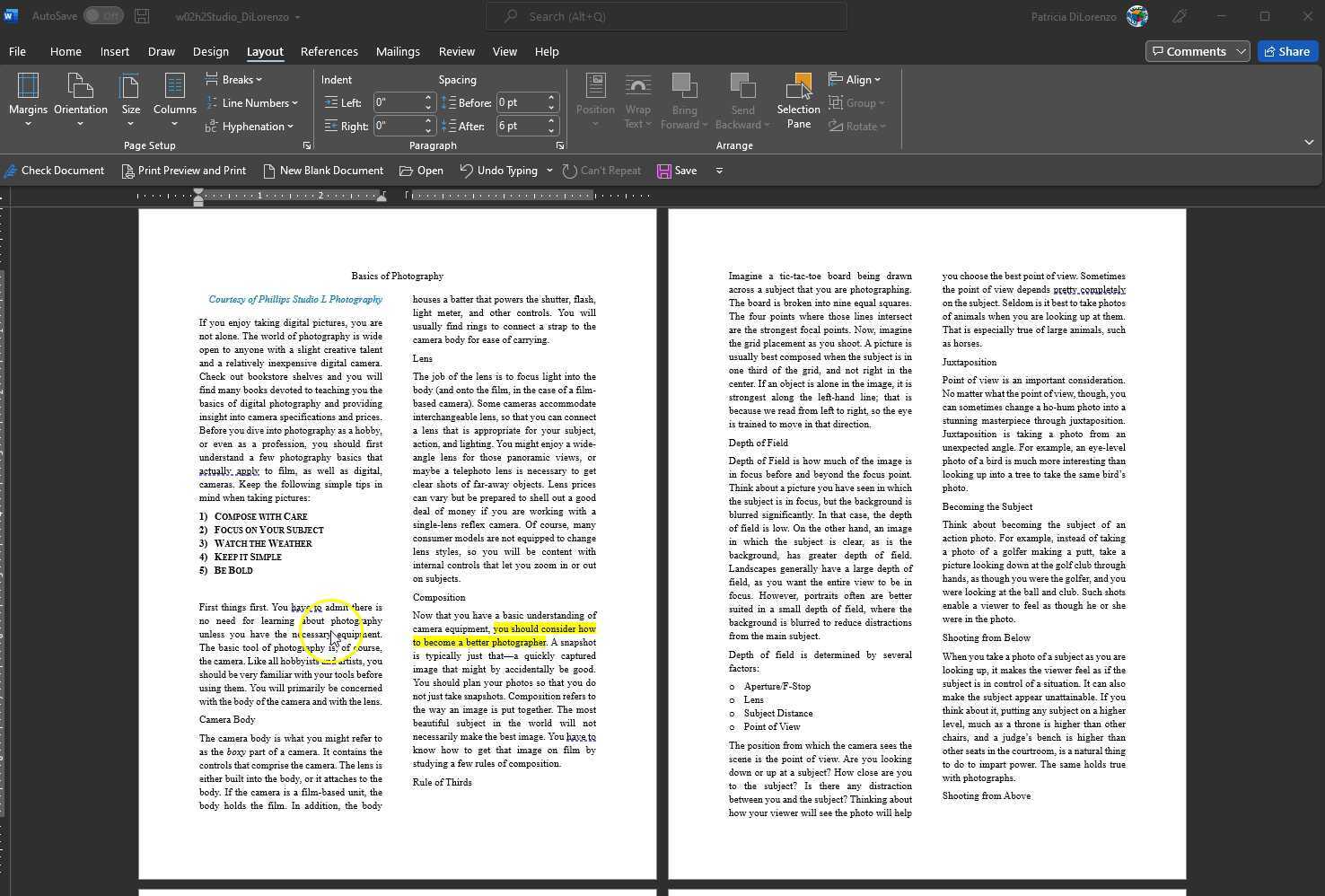The height and width of the screenshot is (896, 1325).
Task: Open the Align dropdown menu
Action: [x=855, y=80]
